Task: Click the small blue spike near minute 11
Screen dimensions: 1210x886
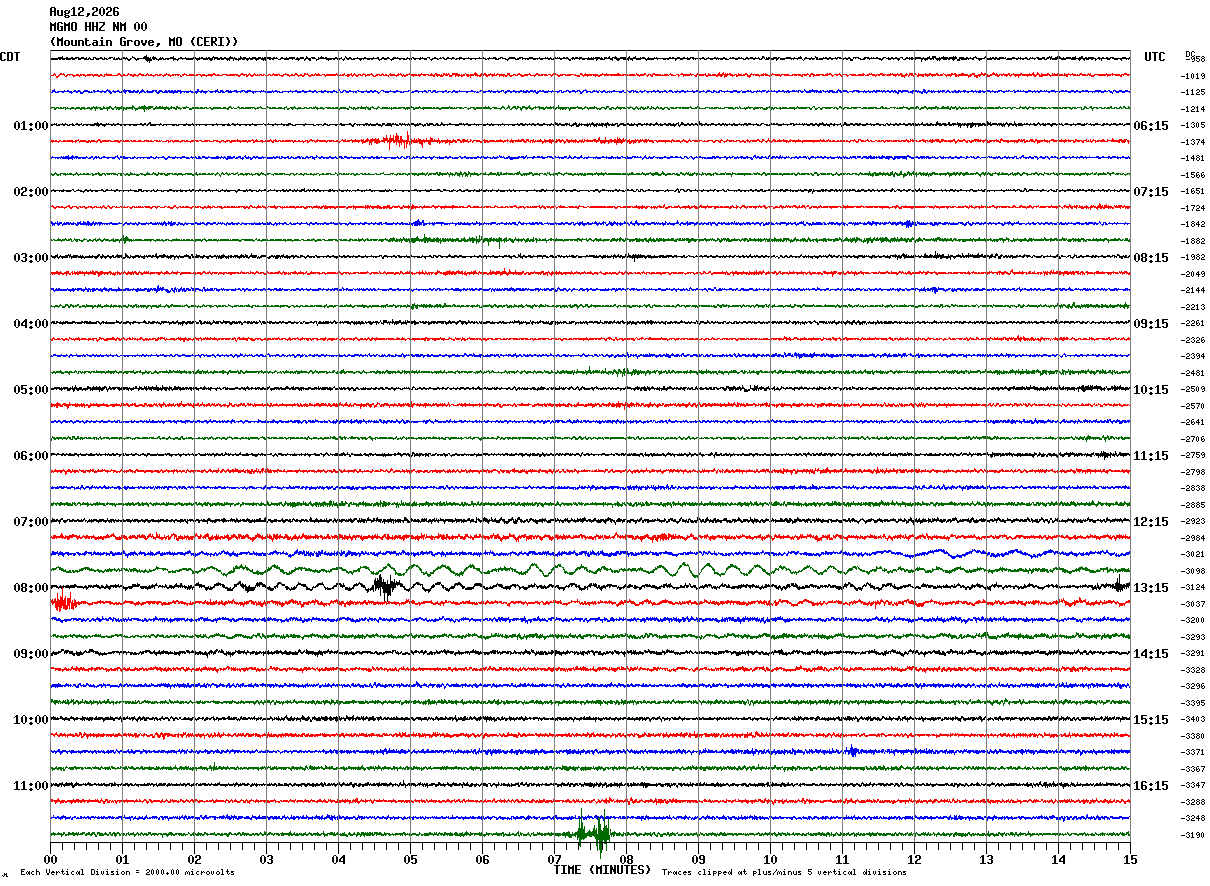Action: (x=852, y=751)
